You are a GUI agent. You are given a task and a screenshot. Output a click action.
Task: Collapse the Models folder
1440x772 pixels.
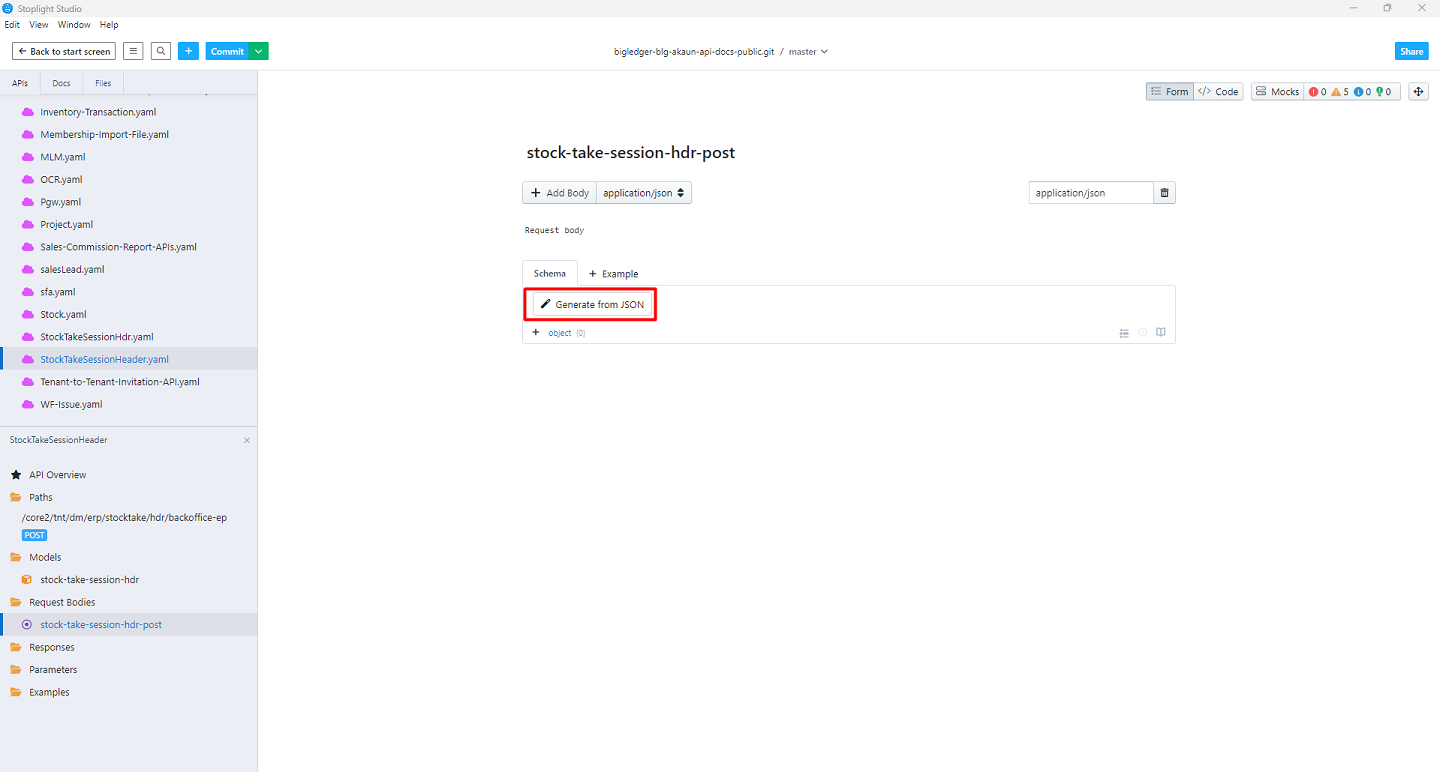(x=45, y=557)
